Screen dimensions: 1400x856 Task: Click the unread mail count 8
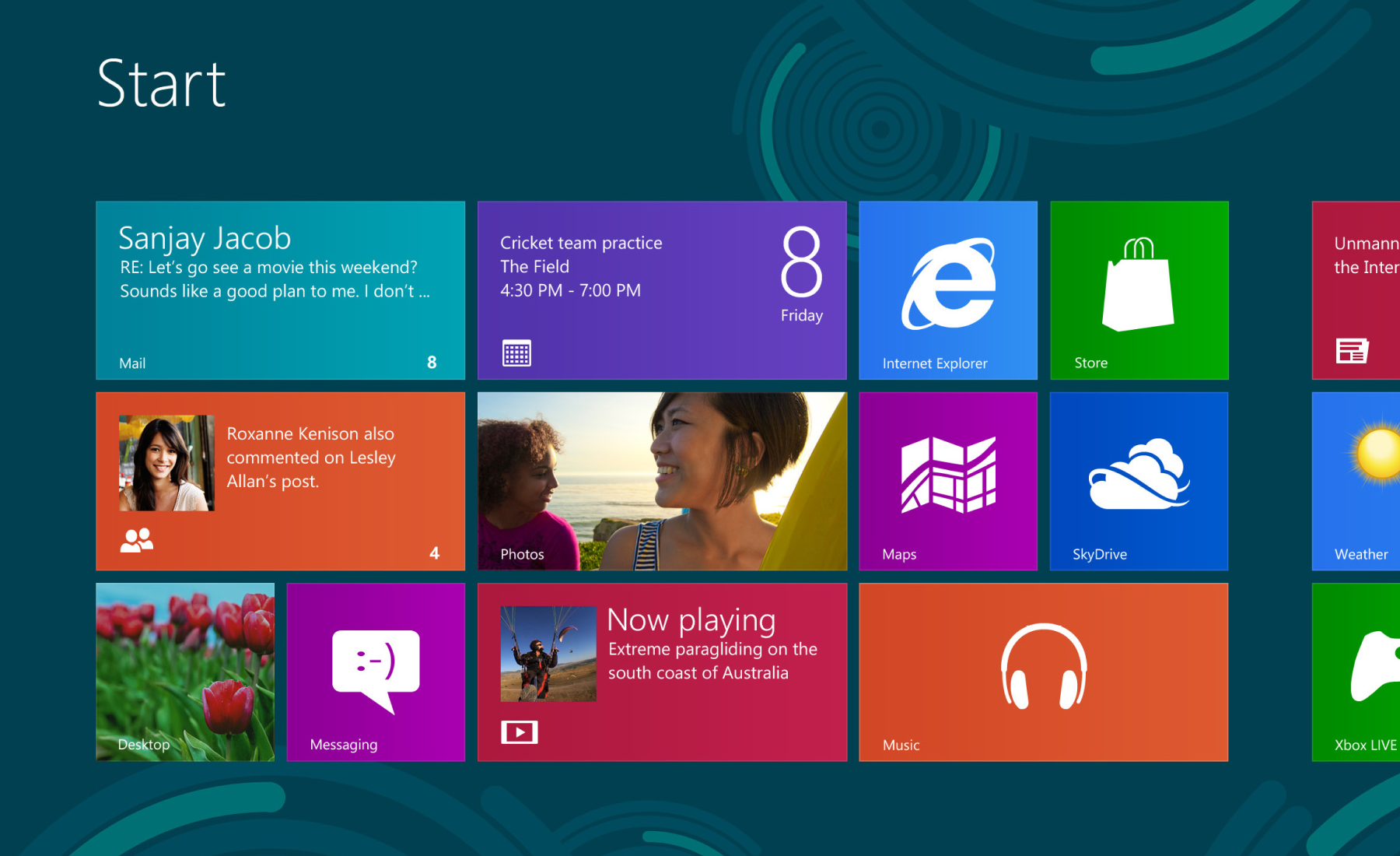432,362
